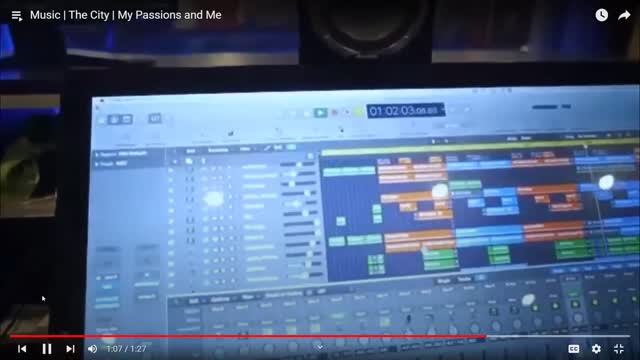Skip to the next video
Viewport: 640px width, 360px height.
pyautogui.click(x=70, y=349)
